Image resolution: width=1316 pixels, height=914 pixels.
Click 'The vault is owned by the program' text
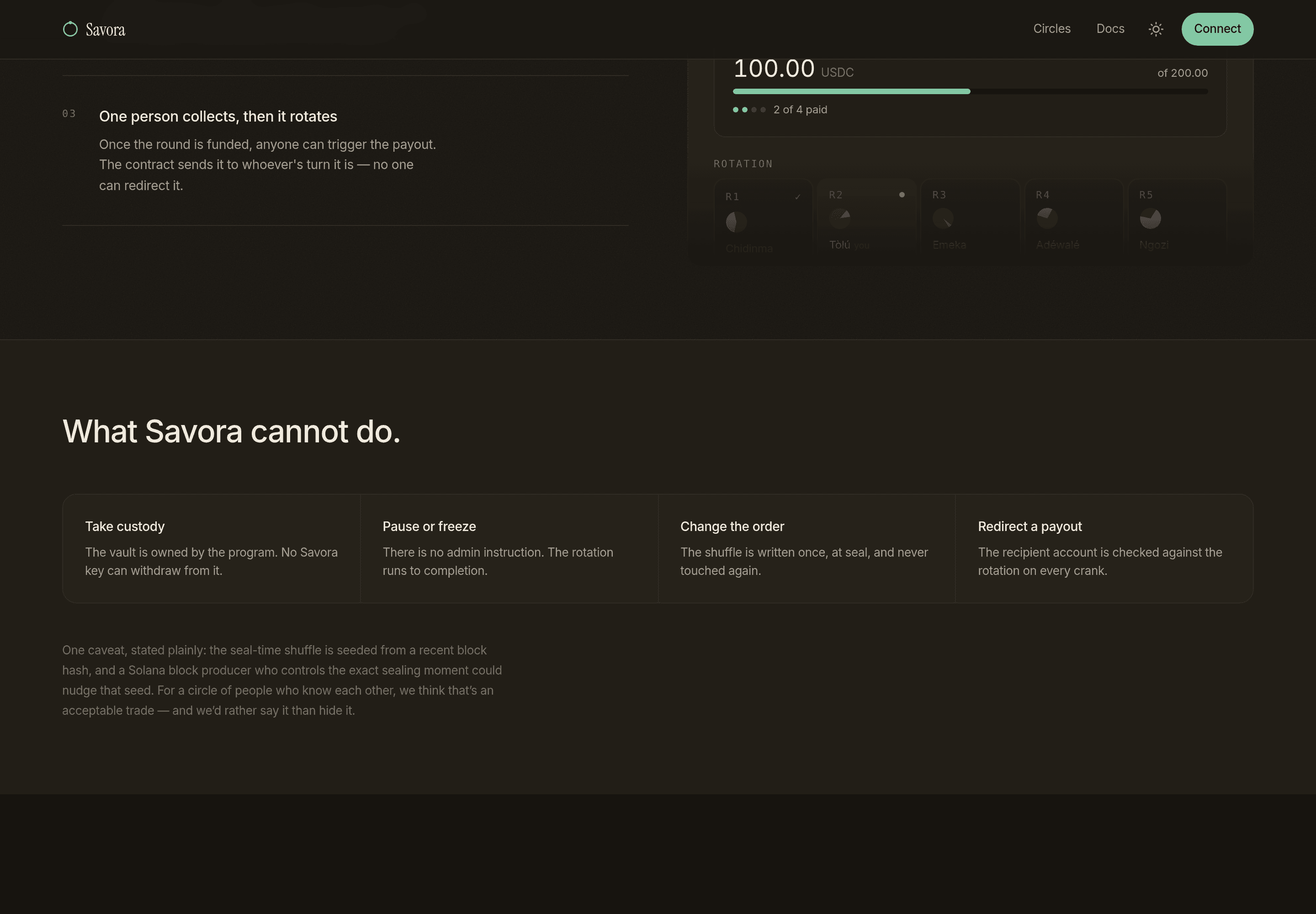(211, 562)
